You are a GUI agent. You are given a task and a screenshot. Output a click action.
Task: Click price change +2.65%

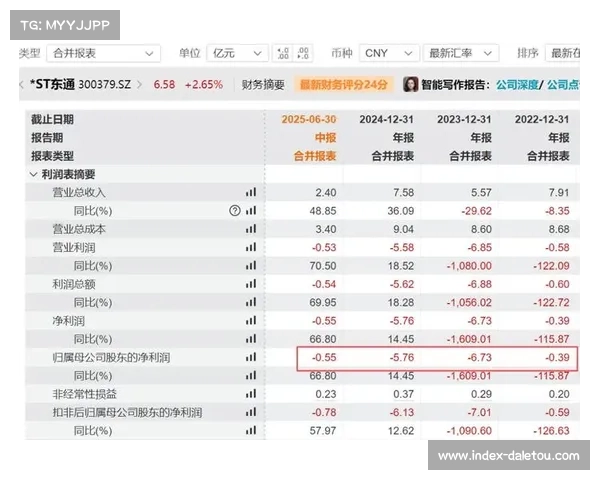tap(204, 85)
